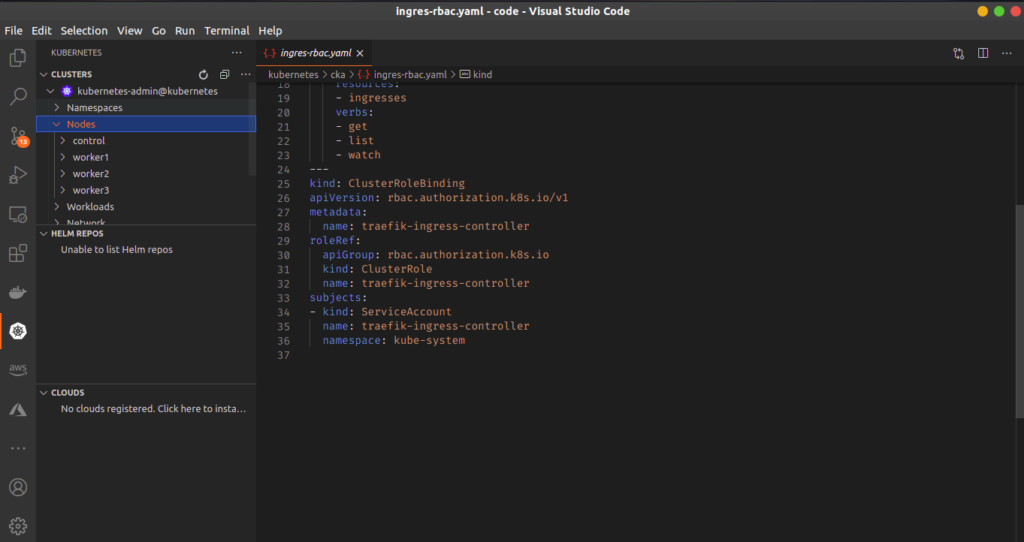Expand the Workloads tree item
The height and width of the screenshot is (542, 1024).
(x=57, y=207)
